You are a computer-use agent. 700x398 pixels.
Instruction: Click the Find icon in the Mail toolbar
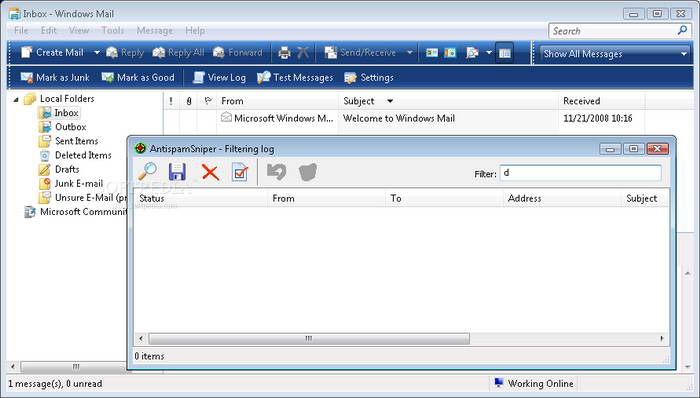[472, 53]
